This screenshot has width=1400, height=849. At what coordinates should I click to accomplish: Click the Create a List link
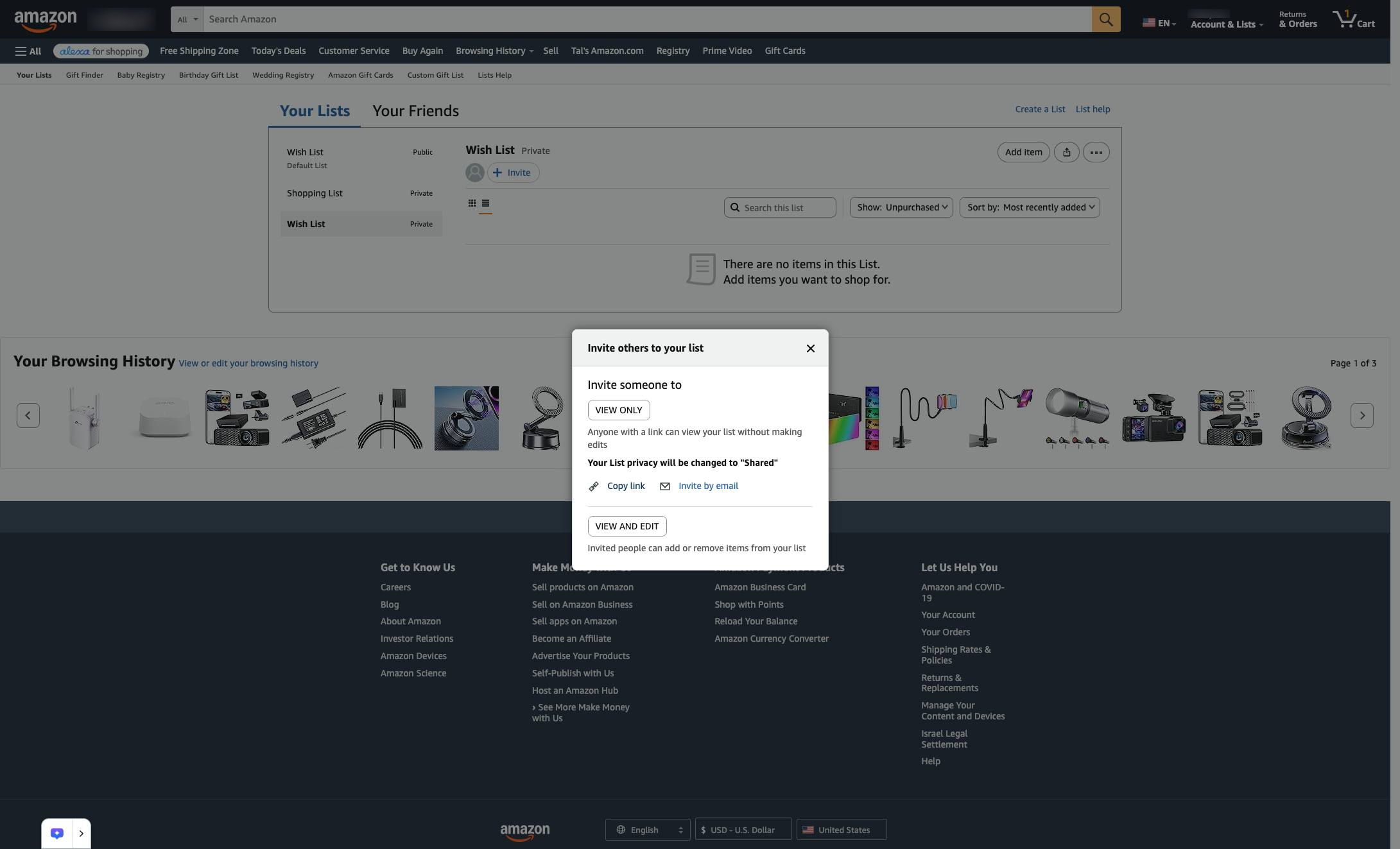(1040, 109)
